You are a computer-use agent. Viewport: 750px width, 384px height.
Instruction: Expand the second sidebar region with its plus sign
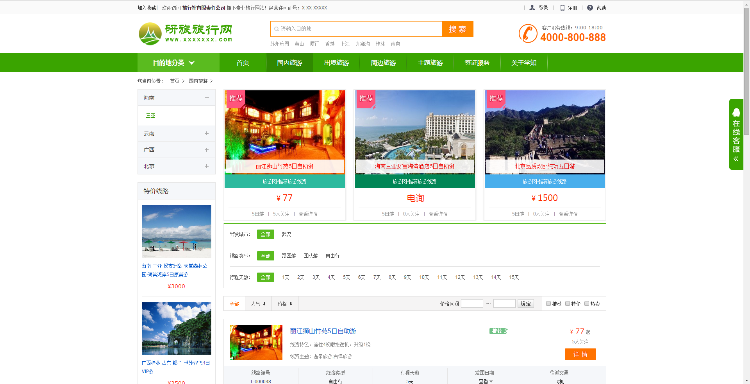tap(207, 133)
